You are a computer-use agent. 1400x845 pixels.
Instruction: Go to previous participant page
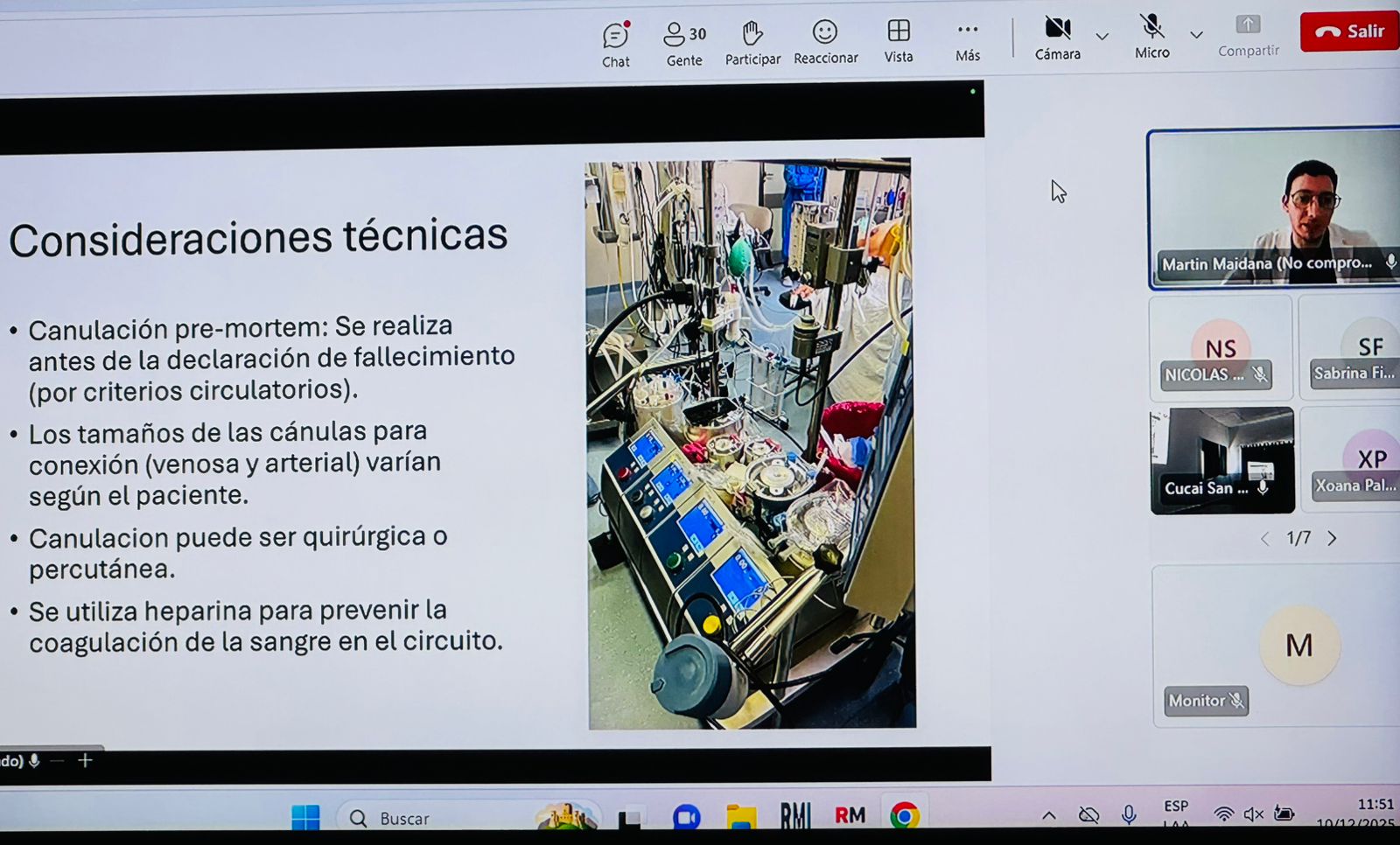(x=1265, y=539)
